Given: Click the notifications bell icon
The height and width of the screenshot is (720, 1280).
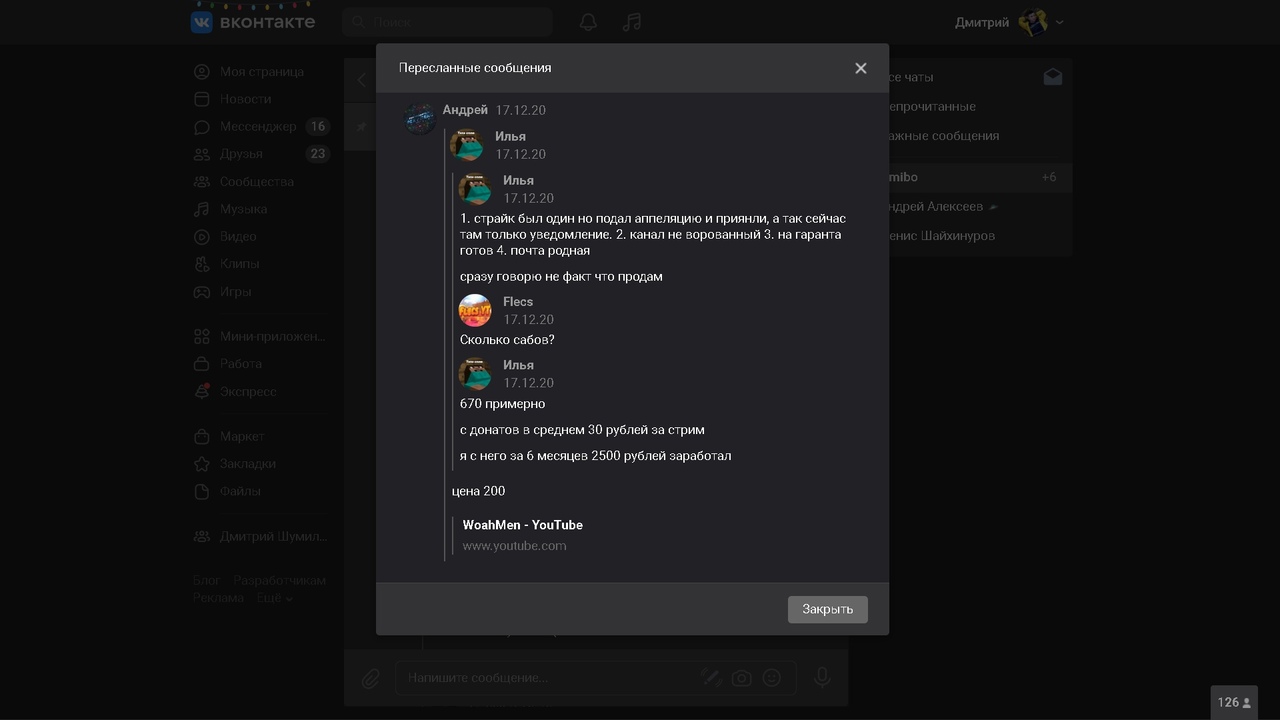Looking at the screenshot, I should coord(588,22).
